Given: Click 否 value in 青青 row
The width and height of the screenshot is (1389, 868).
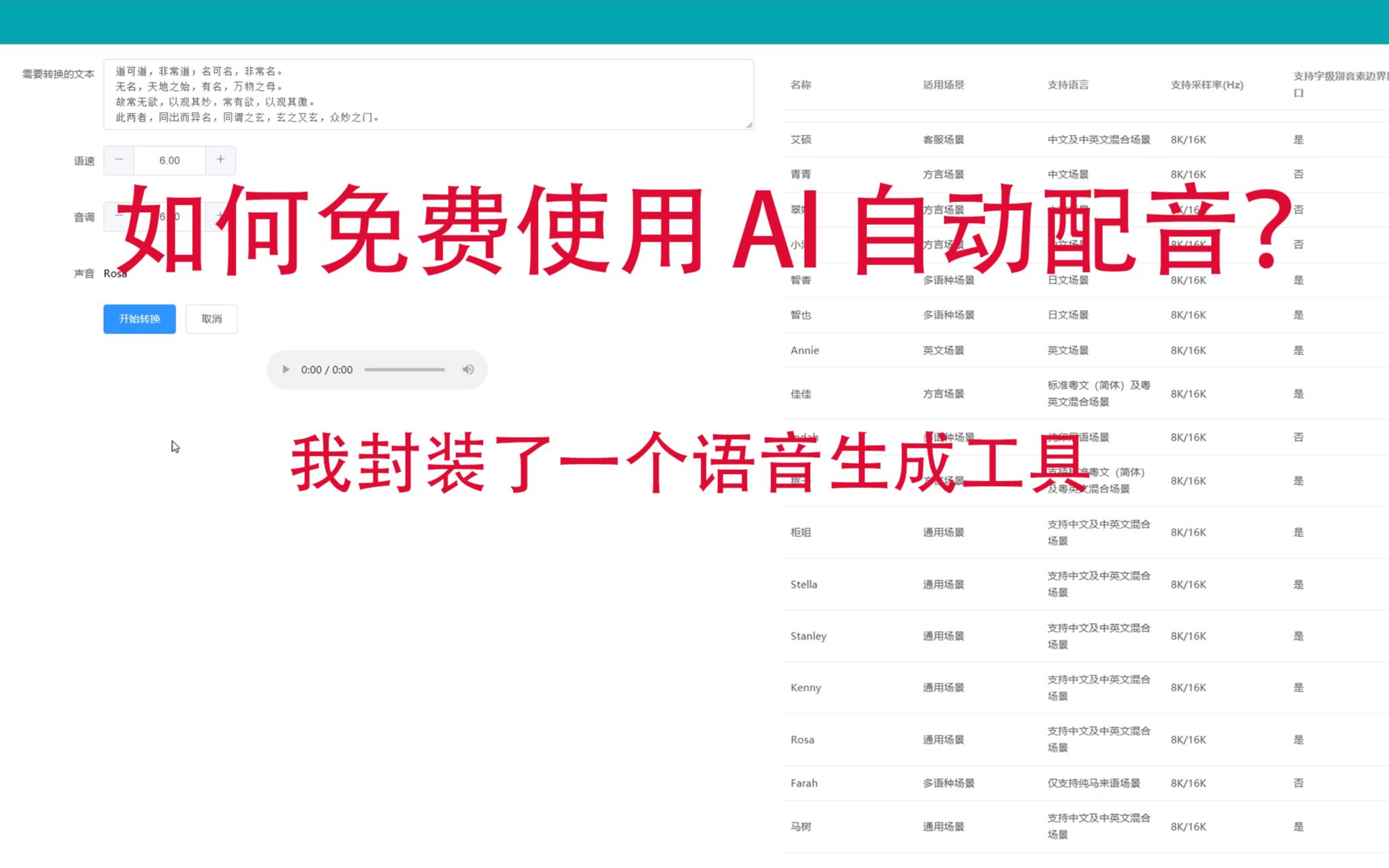Looking at the screenshot, I should pos(1298,175).
